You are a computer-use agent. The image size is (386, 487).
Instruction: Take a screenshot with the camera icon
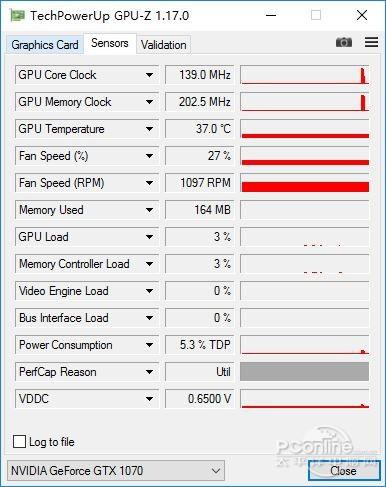(344, 42)
